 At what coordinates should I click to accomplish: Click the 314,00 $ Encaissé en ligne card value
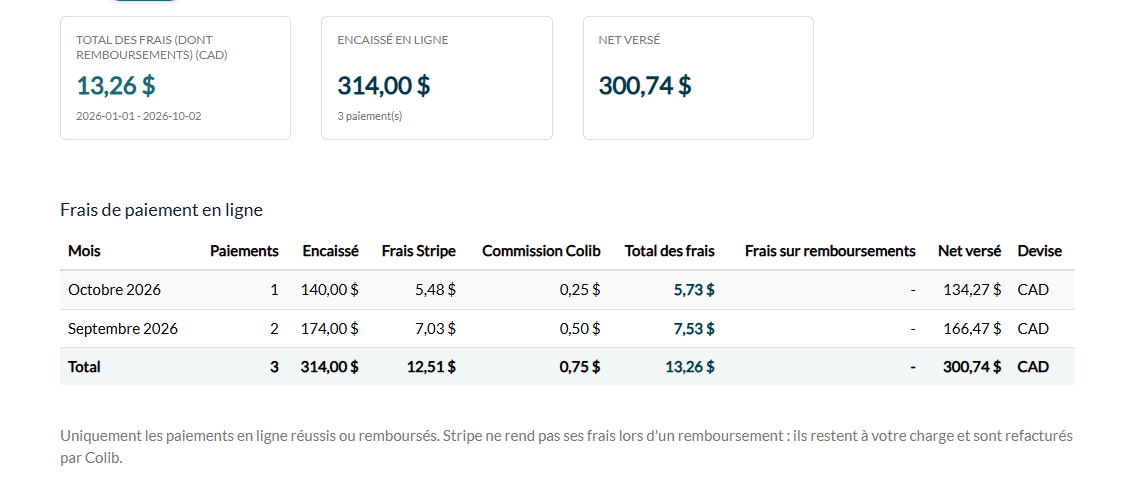tap(384, 85)
